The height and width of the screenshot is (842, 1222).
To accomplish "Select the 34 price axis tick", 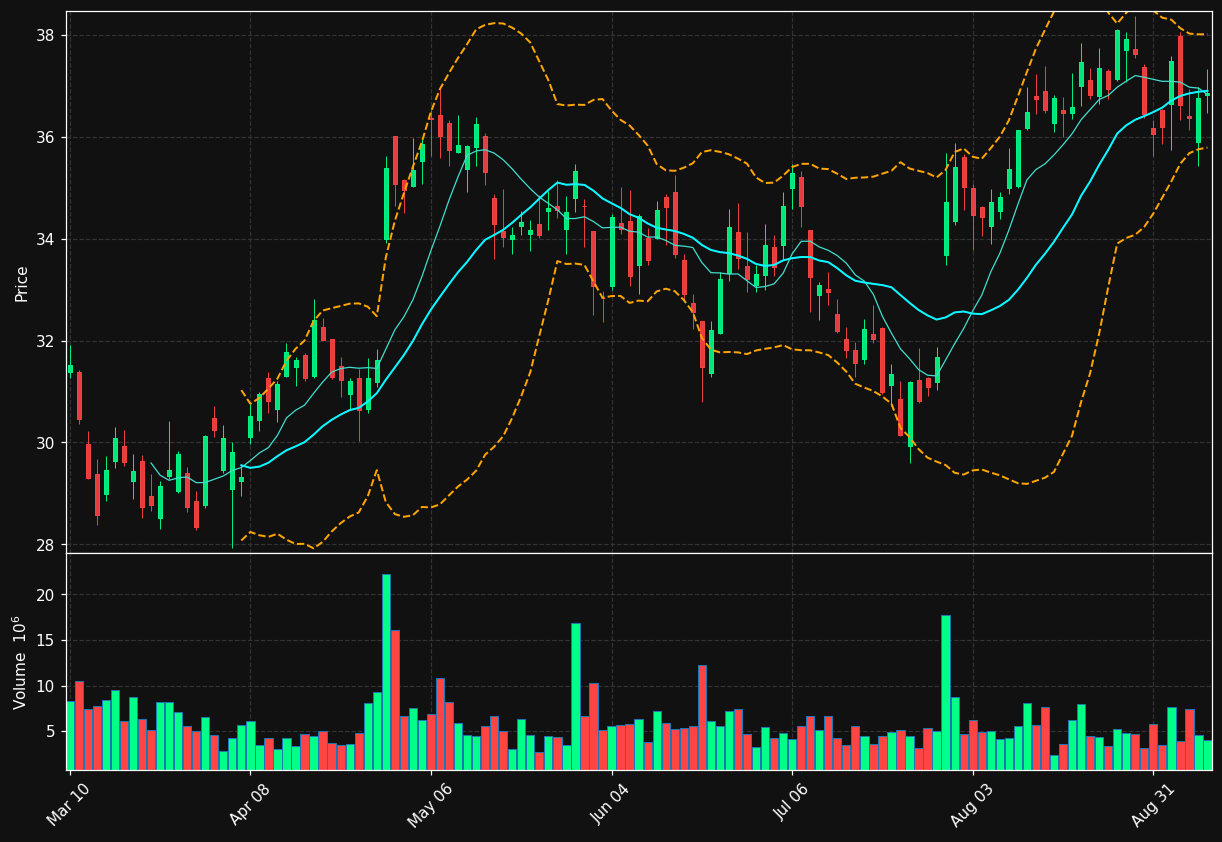I will tap(47, 240).
